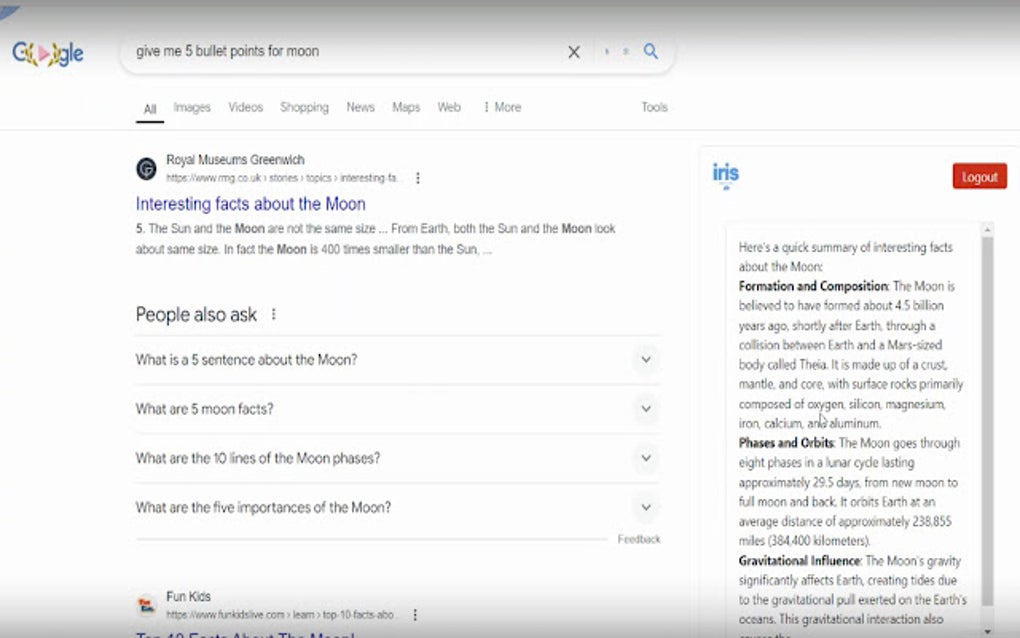Open the 'Interesting facts about the Moon' link
This screenshot has height=638, width=1020.
pyautogui.click(x=250, y=204)
